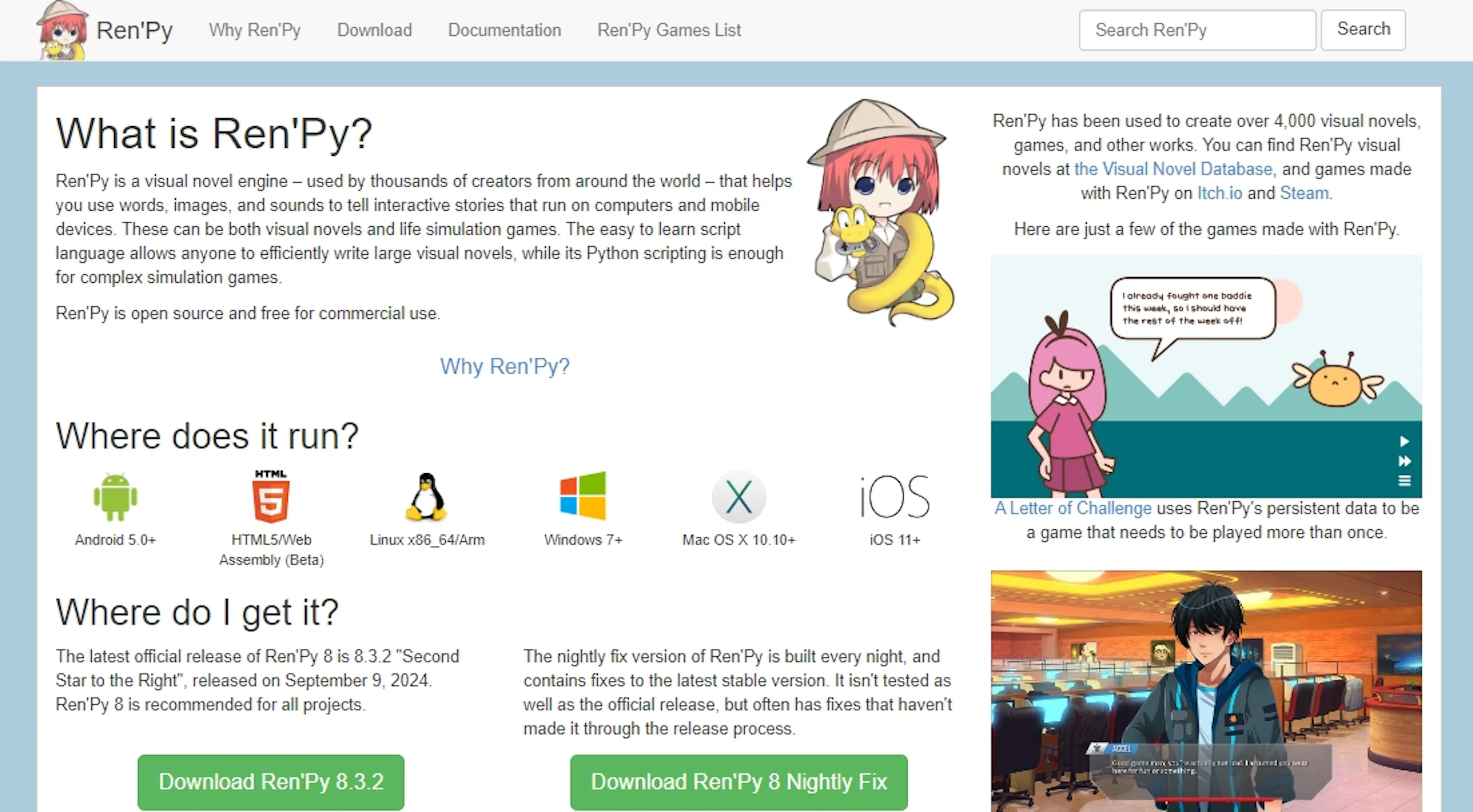1473x812 pixels.
Task: Open the Visual Novel Database link
Action: 1173,169
